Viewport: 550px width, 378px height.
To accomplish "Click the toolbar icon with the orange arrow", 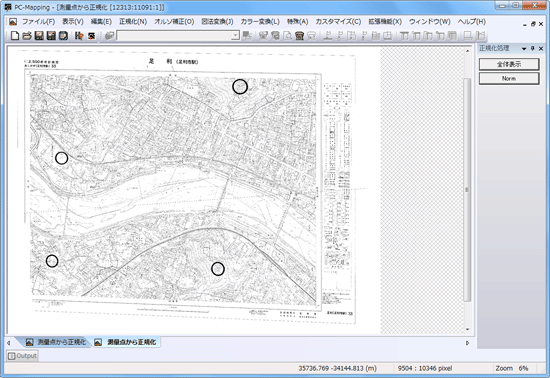I will 79,36.
